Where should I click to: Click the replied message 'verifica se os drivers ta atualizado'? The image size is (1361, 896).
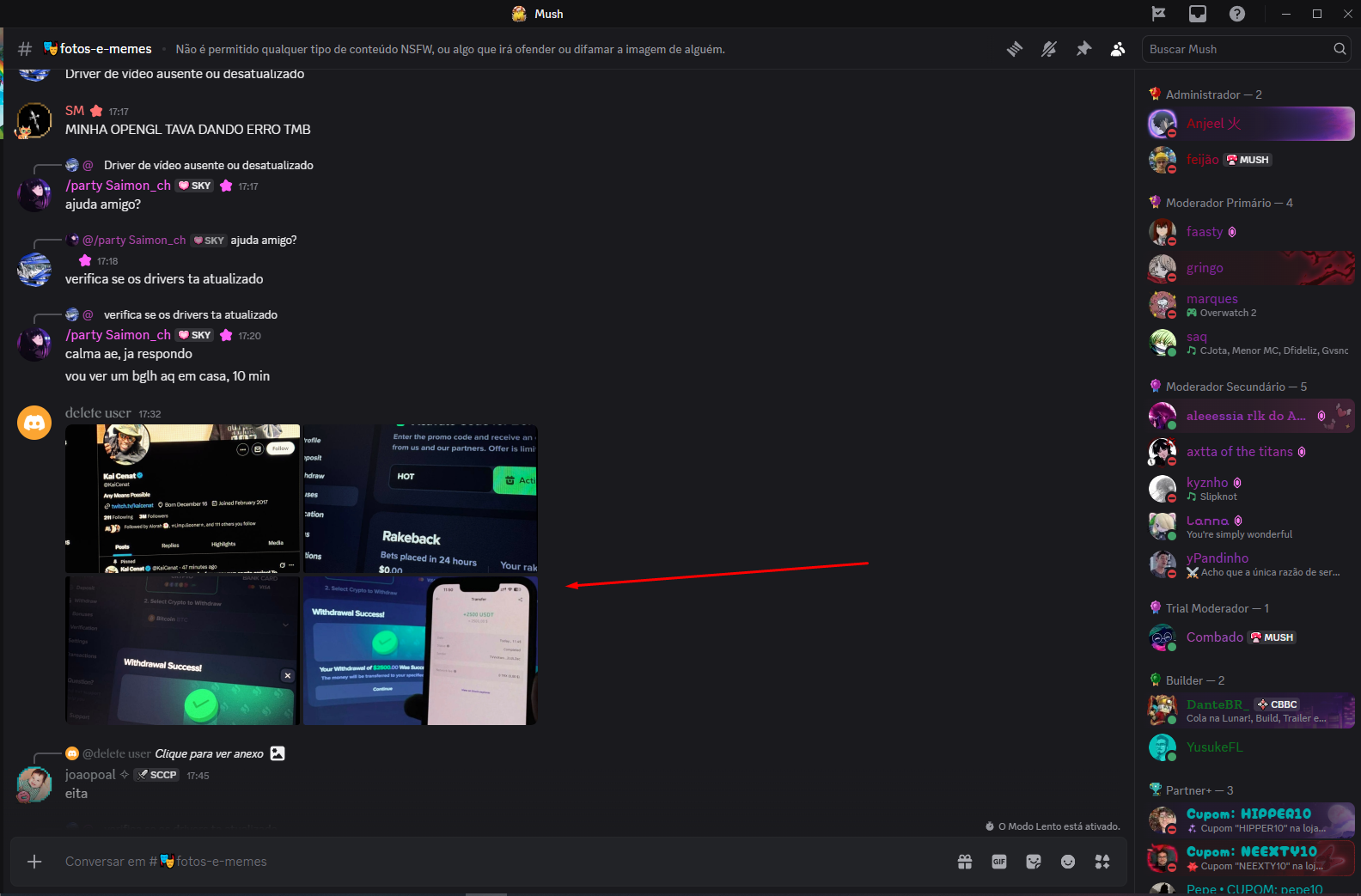point(191,314)
